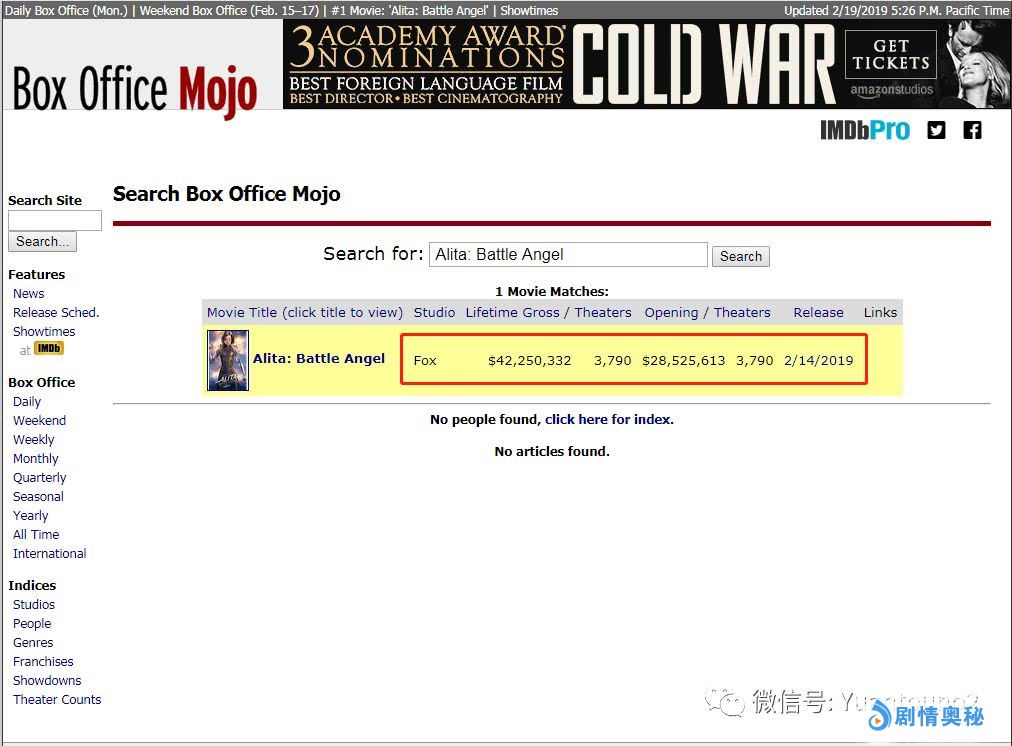Click the Facebook icon in header

click(x=972, y=130)
